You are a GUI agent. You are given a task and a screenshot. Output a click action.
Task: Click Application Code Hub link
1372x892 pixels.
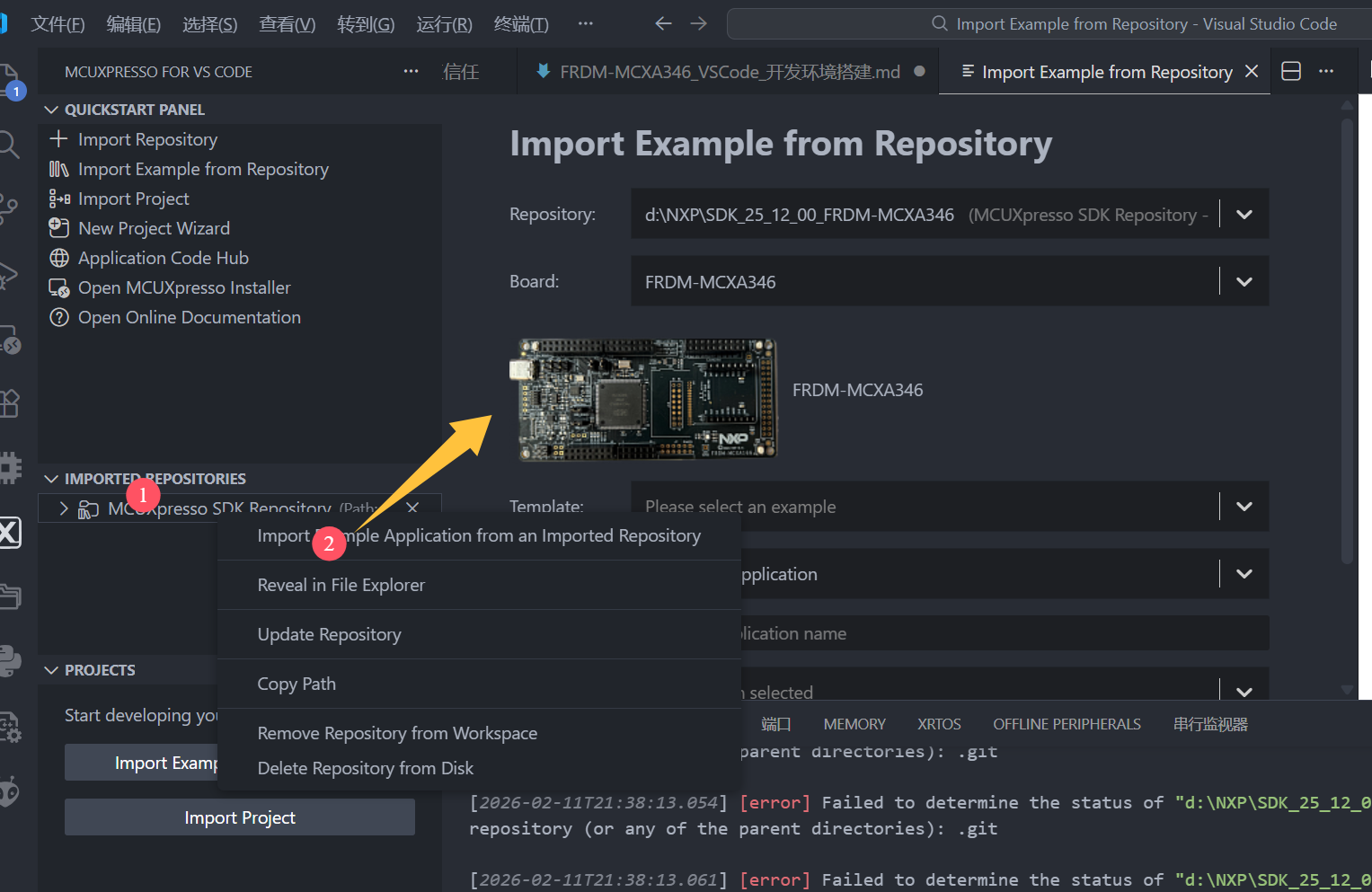164,258
